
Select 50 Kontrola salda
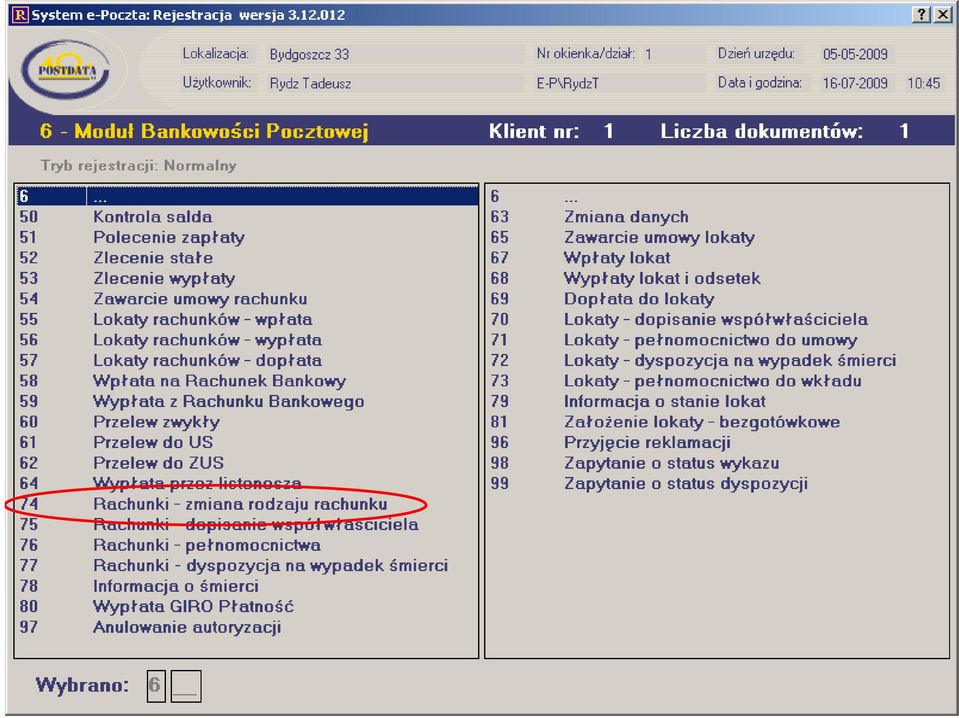click(246, 217)
